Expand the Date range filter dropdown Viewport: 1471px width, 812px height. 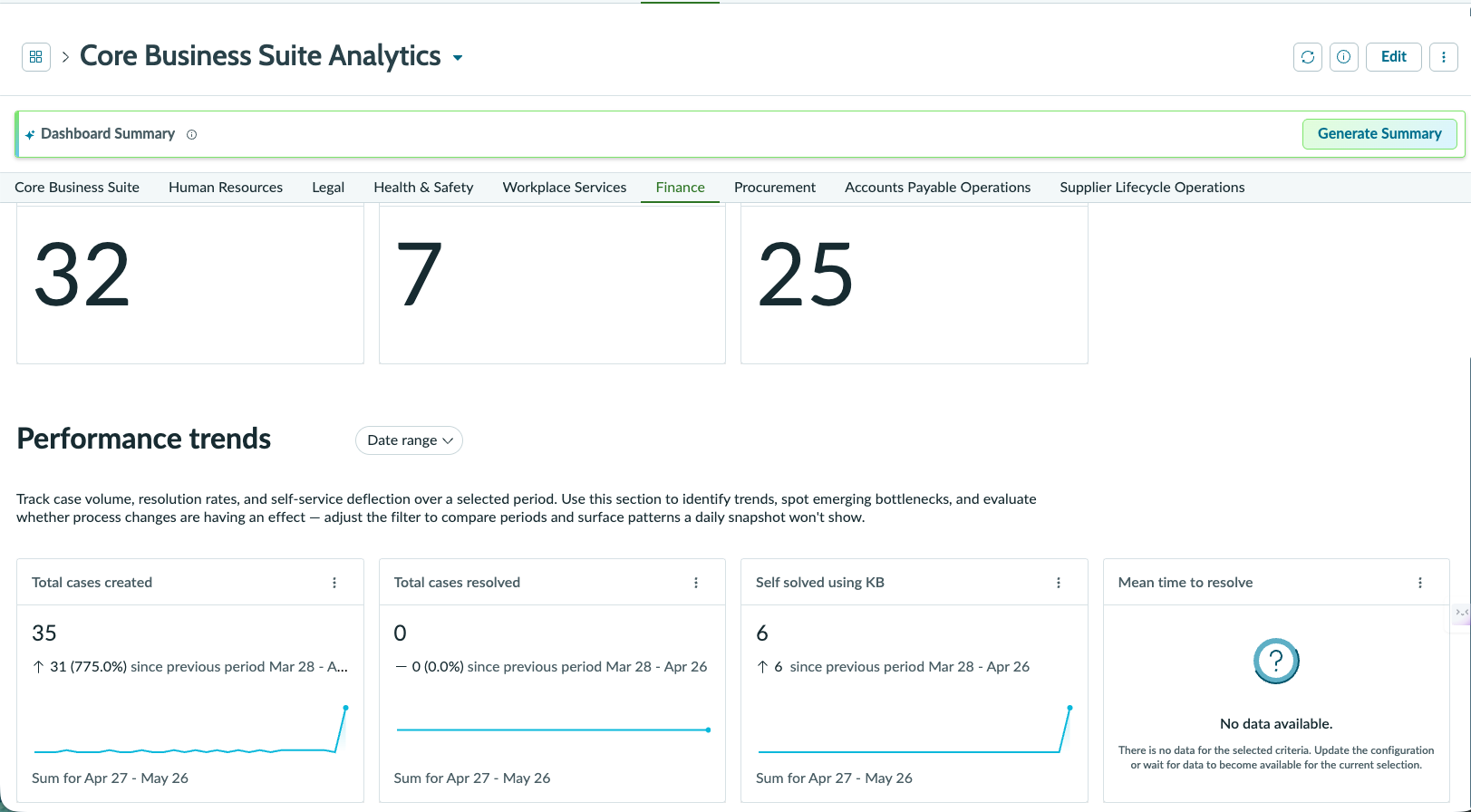coord(409,440)
